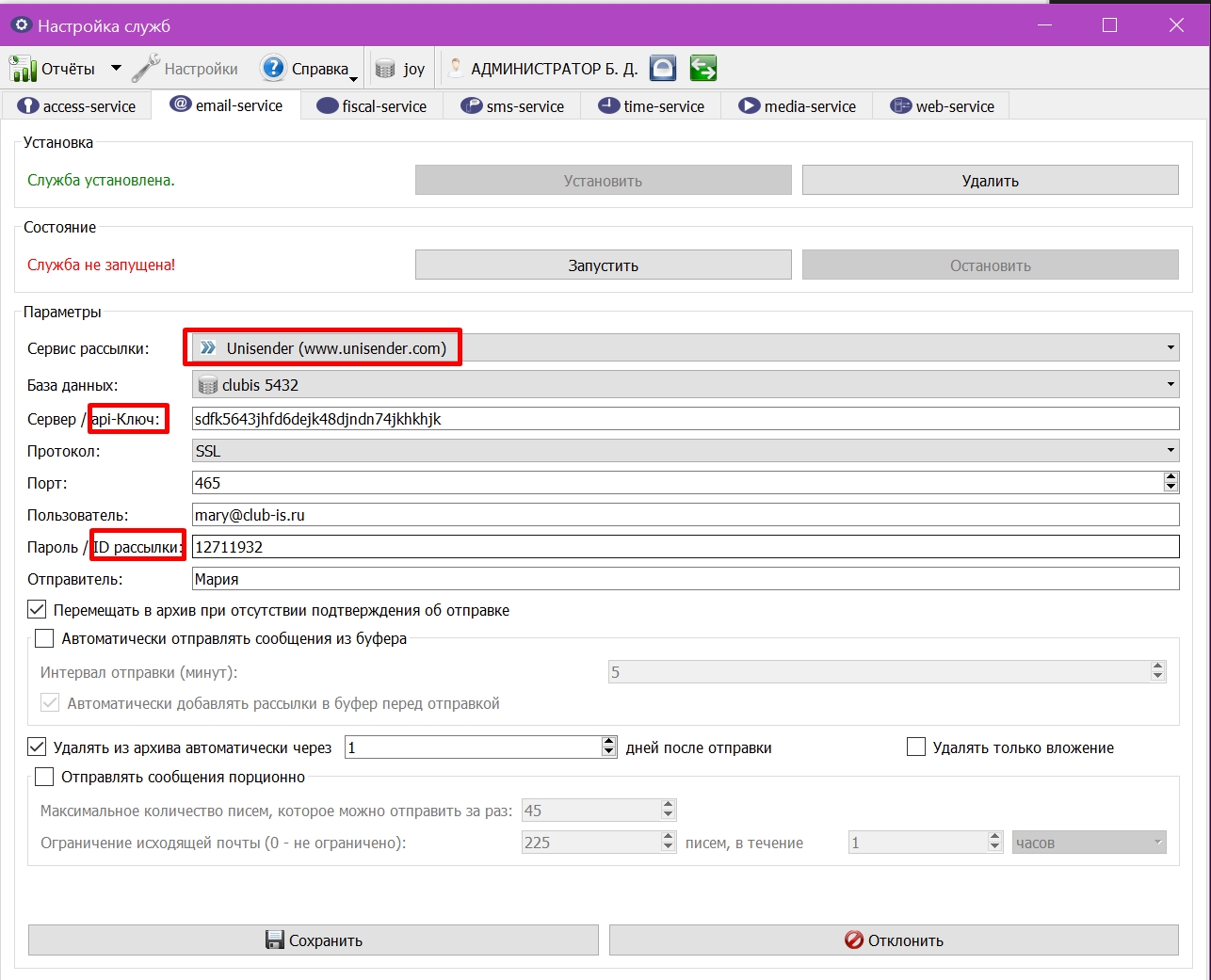Click the Запустить button

point(604,265)
